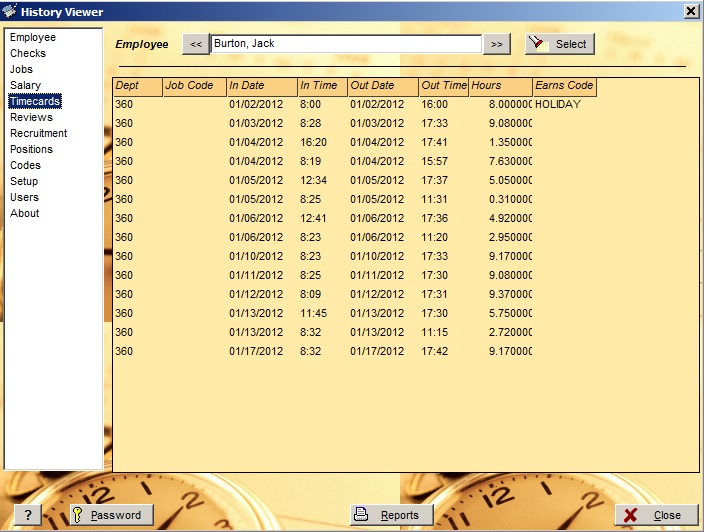Click the printer icon on Reports button
Image resolution: width=704 pixels, height=532 pixels.
pyautogui.click(x=361, y=514)
